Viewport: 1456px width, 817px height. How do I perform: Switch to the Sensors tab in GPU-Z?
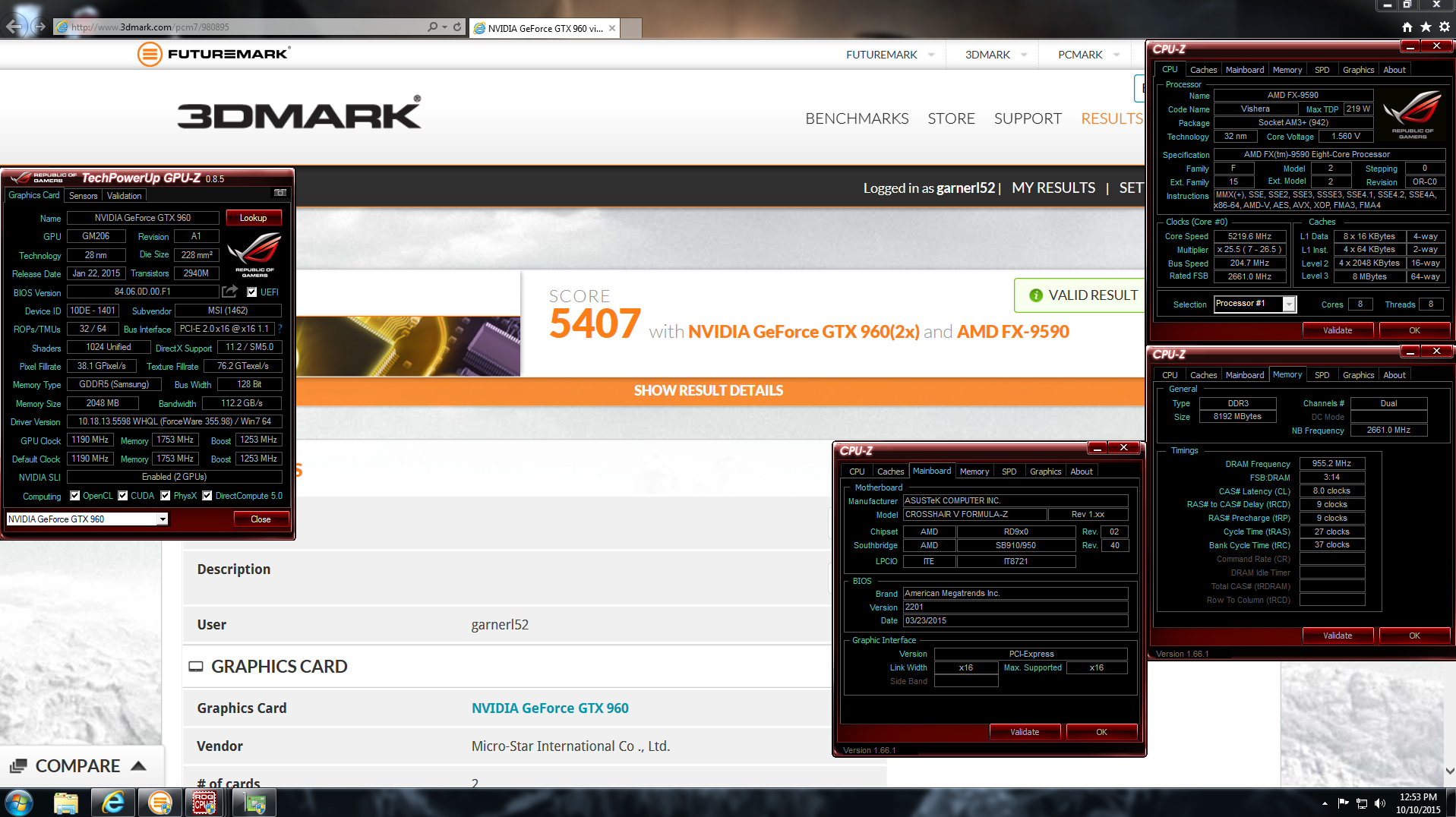84,196
